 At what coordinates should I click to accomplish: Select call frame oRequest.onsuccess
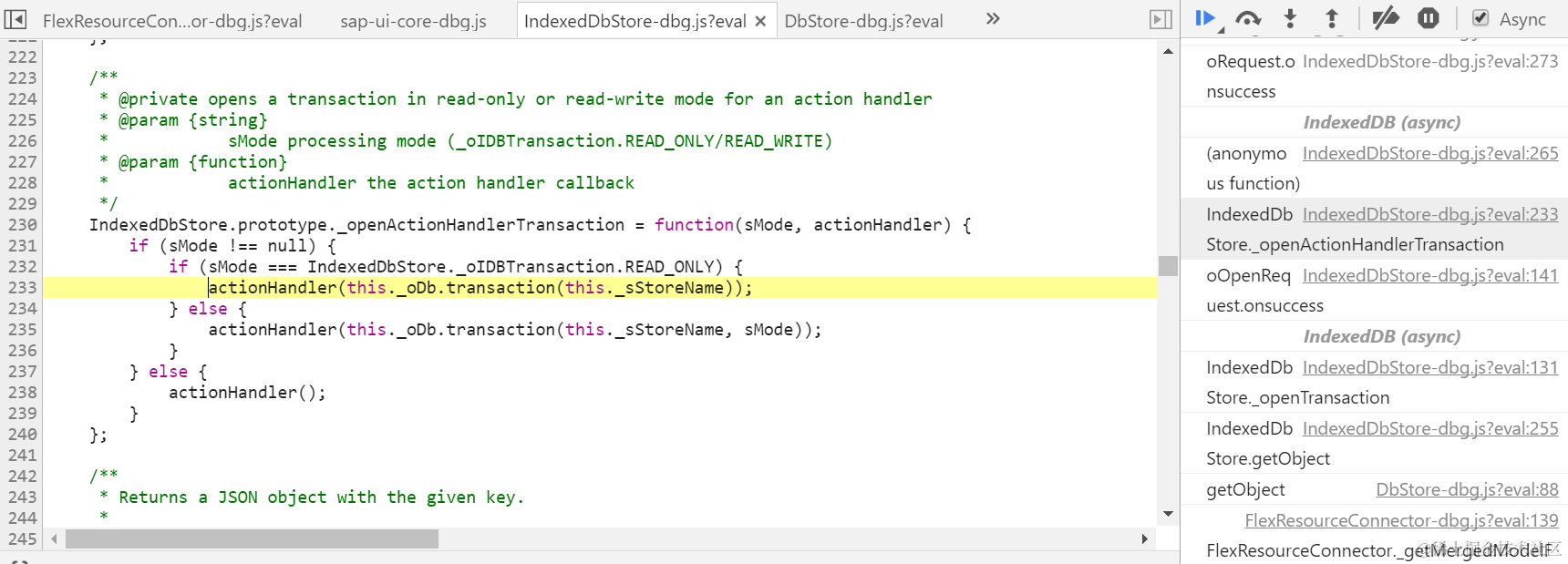[1375, 77]
